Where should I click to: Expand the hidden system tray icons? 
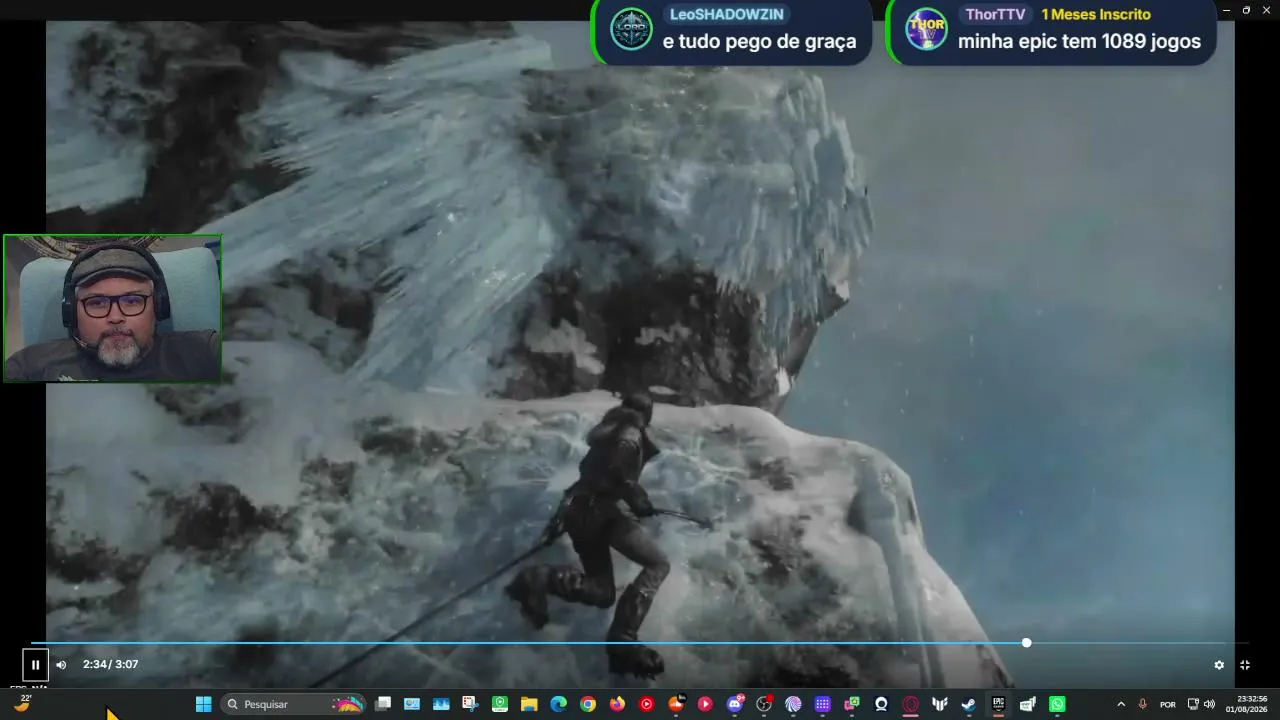click(1120, 704)
